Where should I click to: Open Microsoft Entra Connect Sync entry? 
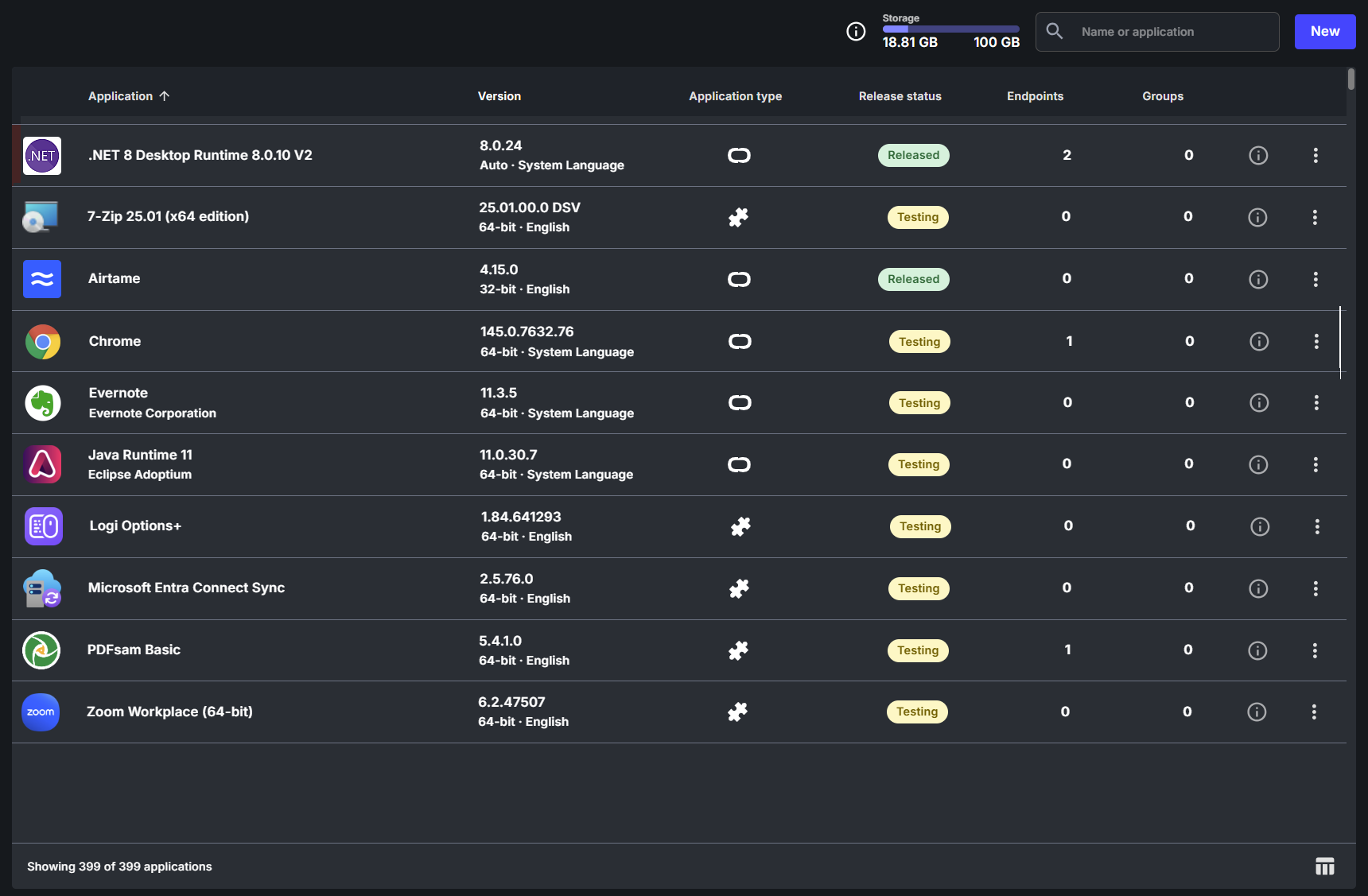[186, 588]
